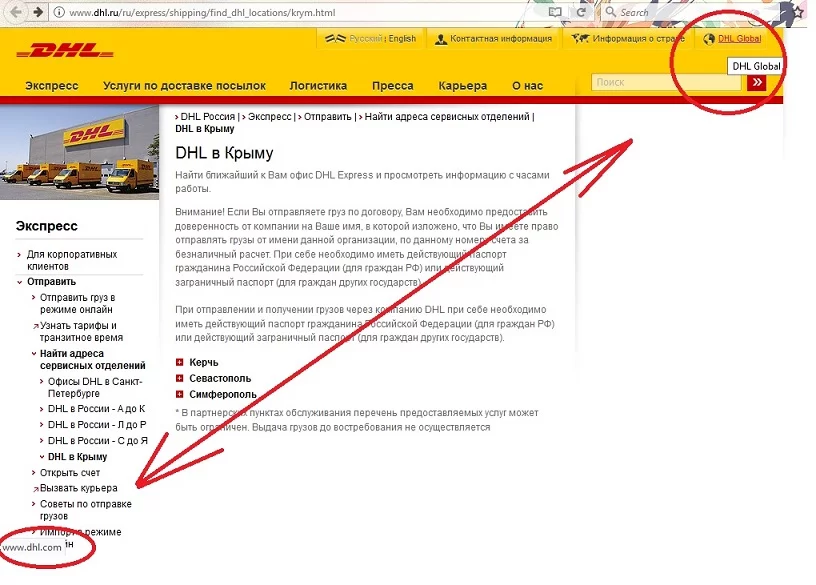Click external arrow icon beside Вызвать курьера
The image size is (816, 585).
click(36, 489)
